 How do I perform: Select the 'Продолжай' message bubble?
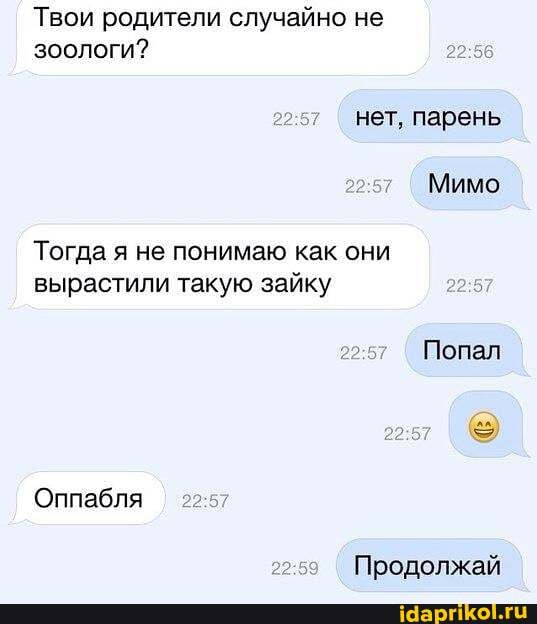pos(431,565)
